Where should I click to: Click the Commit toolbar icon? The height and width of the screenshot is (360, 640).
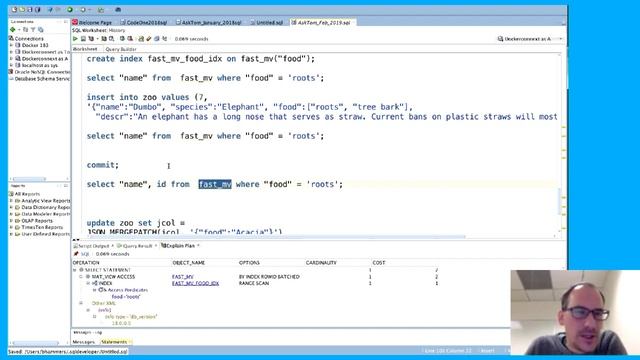pyautogui.click(x=122, y=39)
